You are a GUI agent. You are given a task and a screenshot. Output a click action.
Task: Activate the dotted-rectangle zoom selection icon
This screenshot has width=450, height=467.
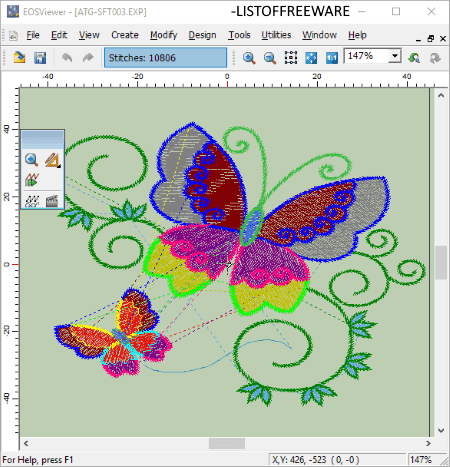291,58
